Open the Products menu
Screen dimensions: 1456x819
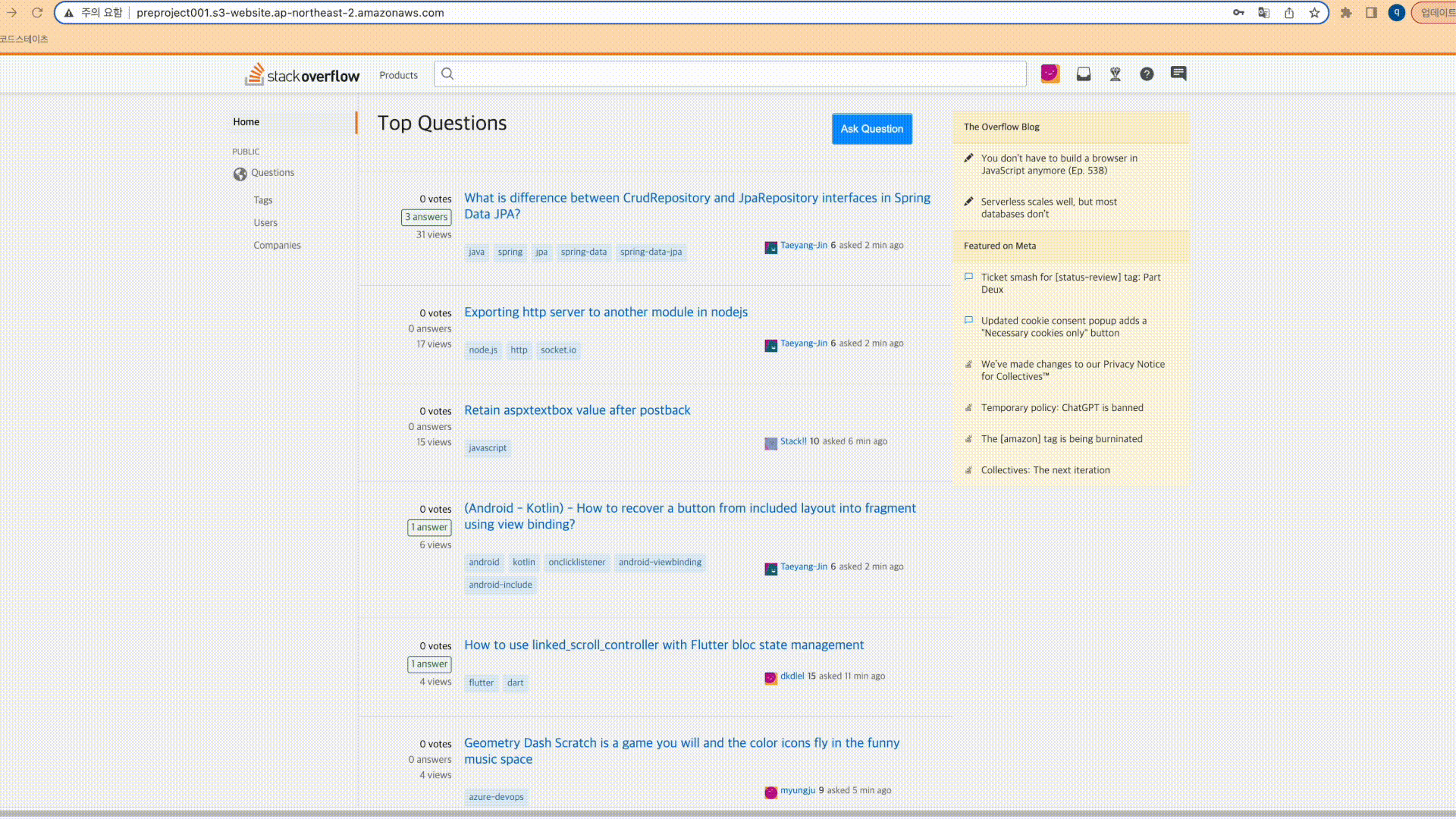pos(398,75)
